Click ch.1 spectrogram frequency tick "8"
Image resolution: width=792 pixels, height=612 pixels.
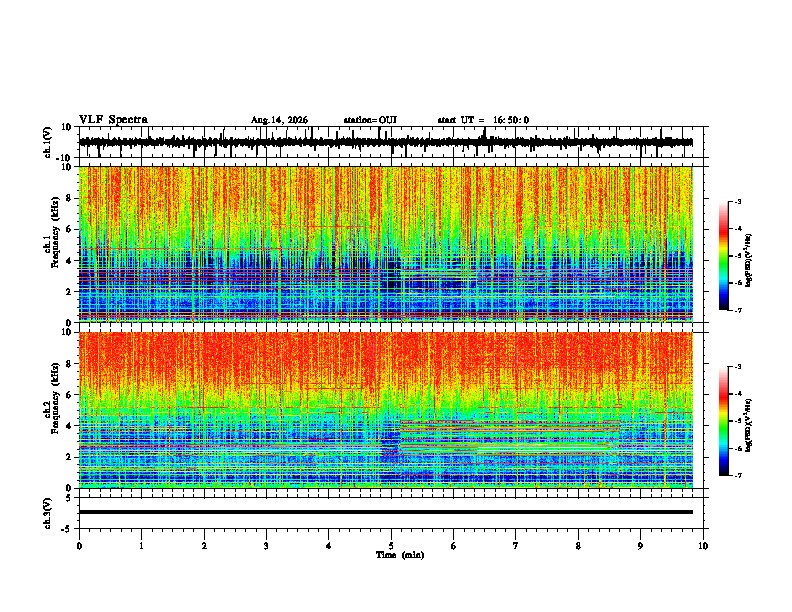pyautogui.click(x=70, y=198)
